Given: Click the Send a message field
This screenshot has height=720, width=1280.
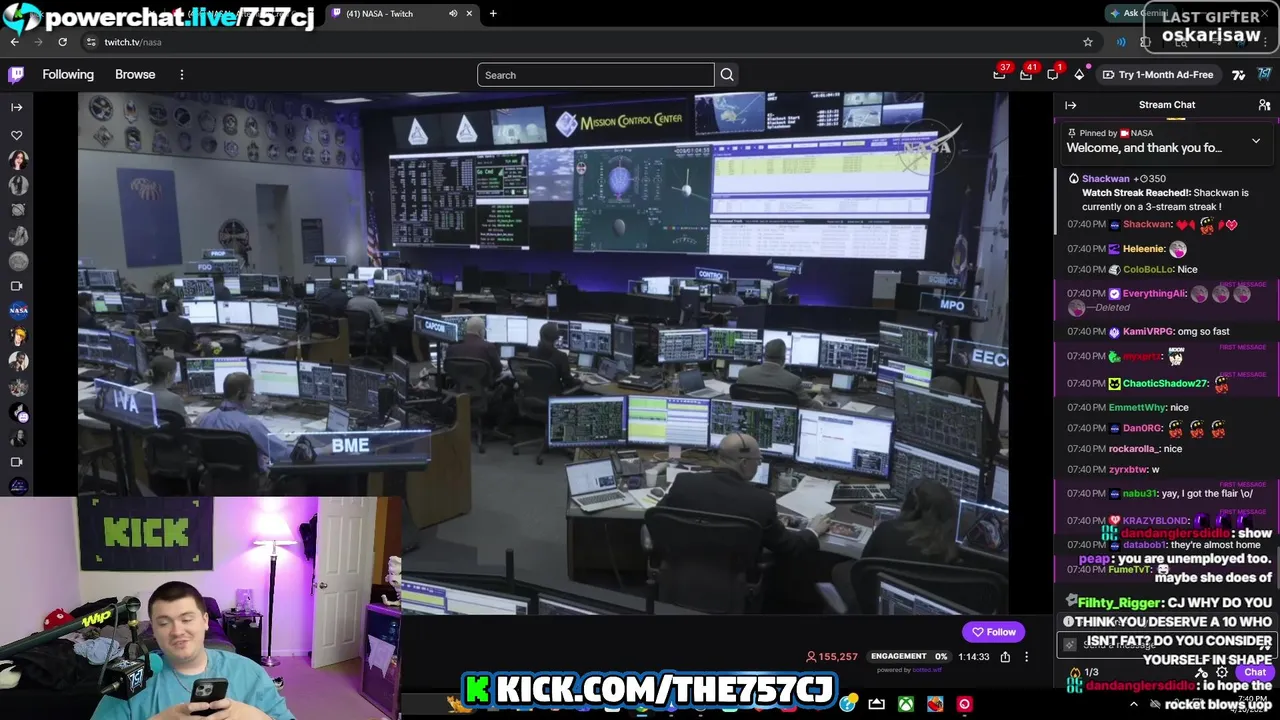Looking at the screenshot, I should [x=1166, y=645].
